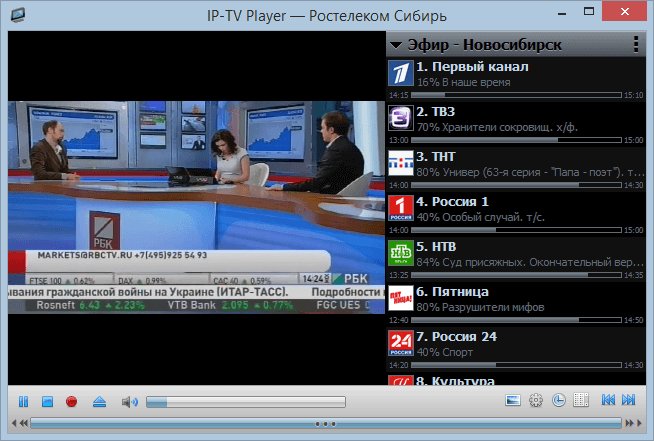Image resolution: width=654 pixels, height=441 pixels.
Task: Switch to previous channel button
Action: pyautogui.click(x=608, y=400)
